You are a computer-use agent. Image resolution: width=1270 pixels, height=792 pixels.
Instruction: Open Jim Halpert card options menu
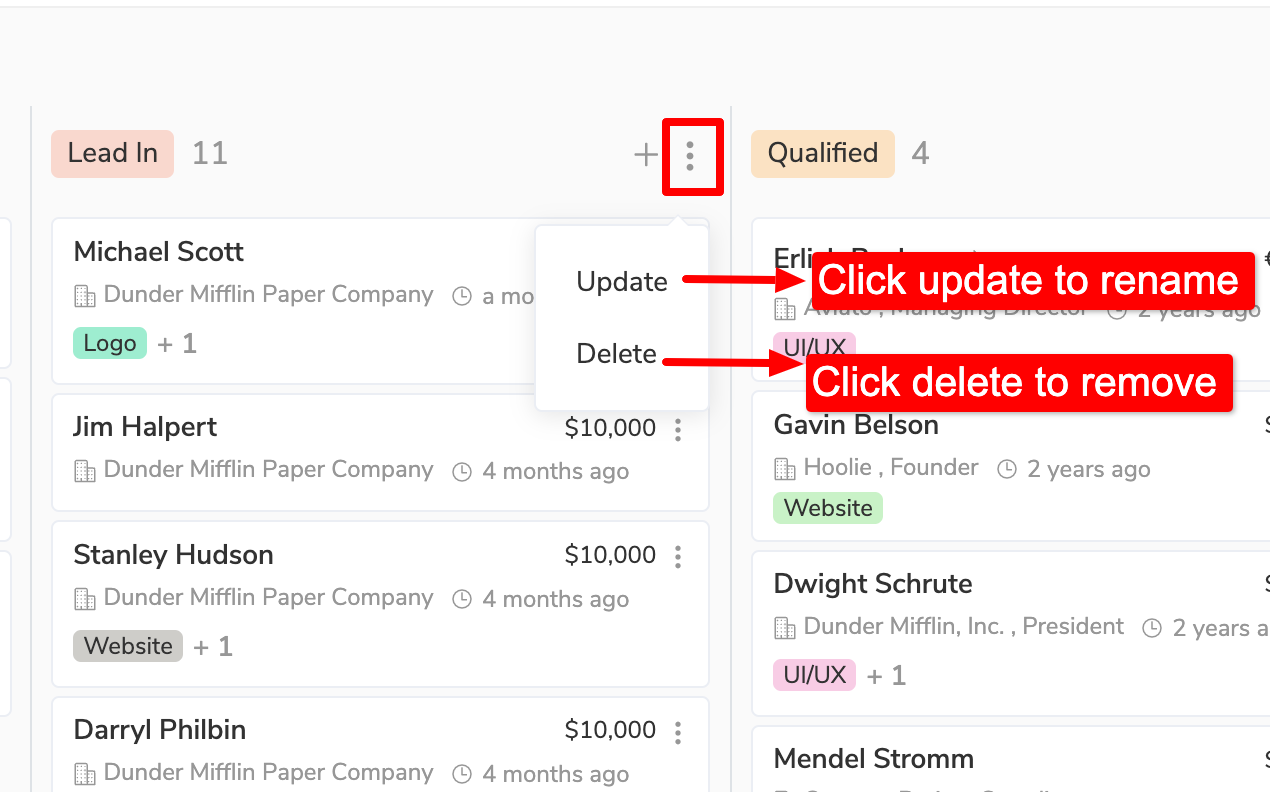point(678,430)
